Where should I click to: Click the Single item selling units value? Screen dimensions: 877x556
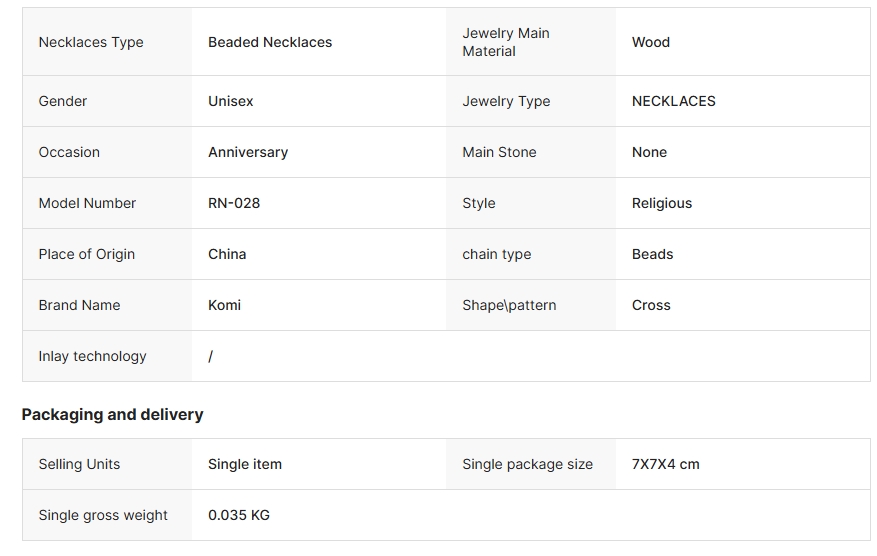tap(245, 464)
